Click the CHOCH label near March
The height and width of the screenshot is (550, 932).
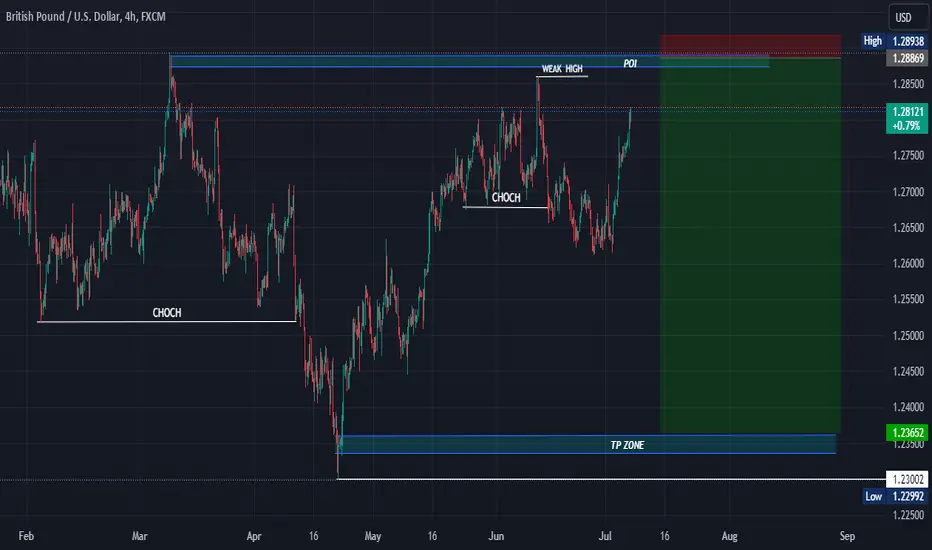coord(167,313)
